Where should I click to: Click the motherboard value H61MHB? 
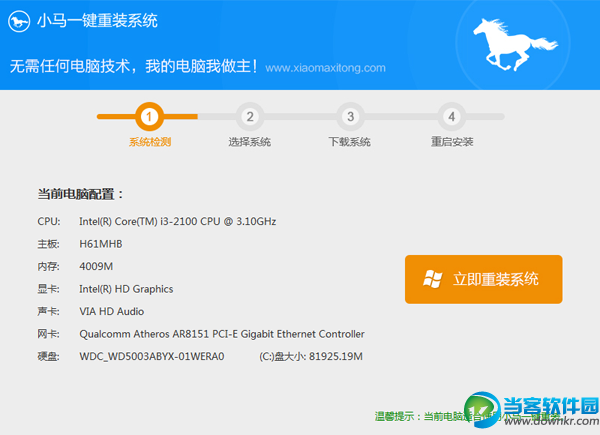pos(101,244)
